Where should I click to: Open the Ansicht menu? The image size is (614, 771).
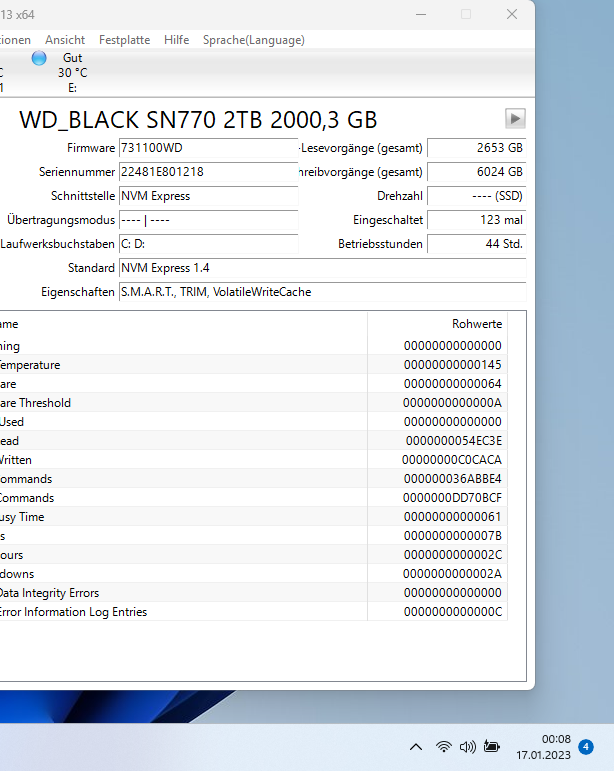click(65, 40)
